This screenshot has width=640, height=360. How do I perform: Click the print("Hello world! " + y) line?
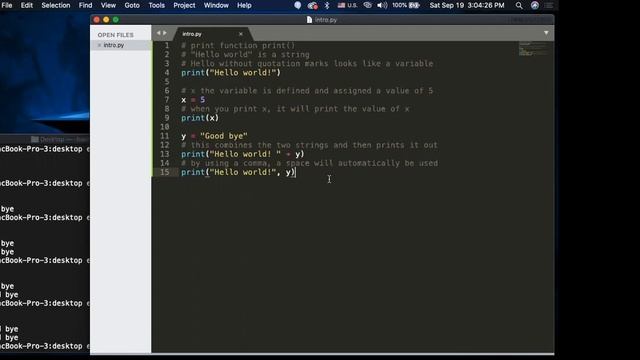point(243,154)
